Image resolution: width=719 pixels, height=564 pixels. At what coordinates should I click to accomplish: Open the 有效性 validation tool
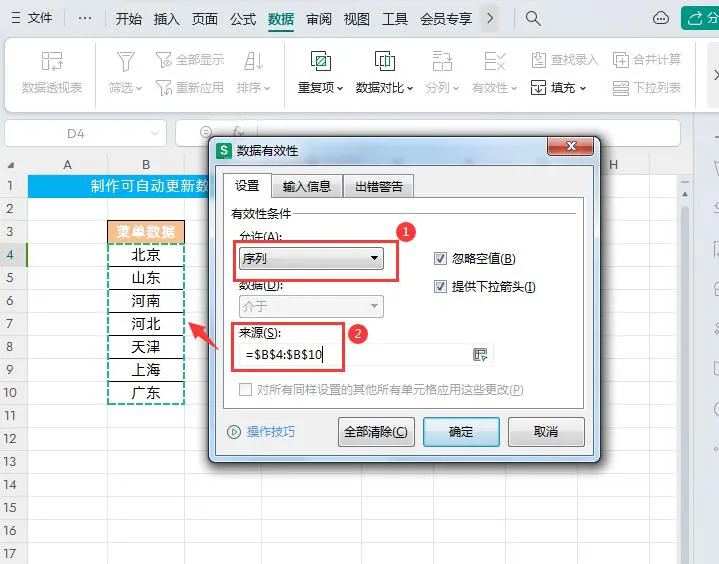tap(495, 73)
